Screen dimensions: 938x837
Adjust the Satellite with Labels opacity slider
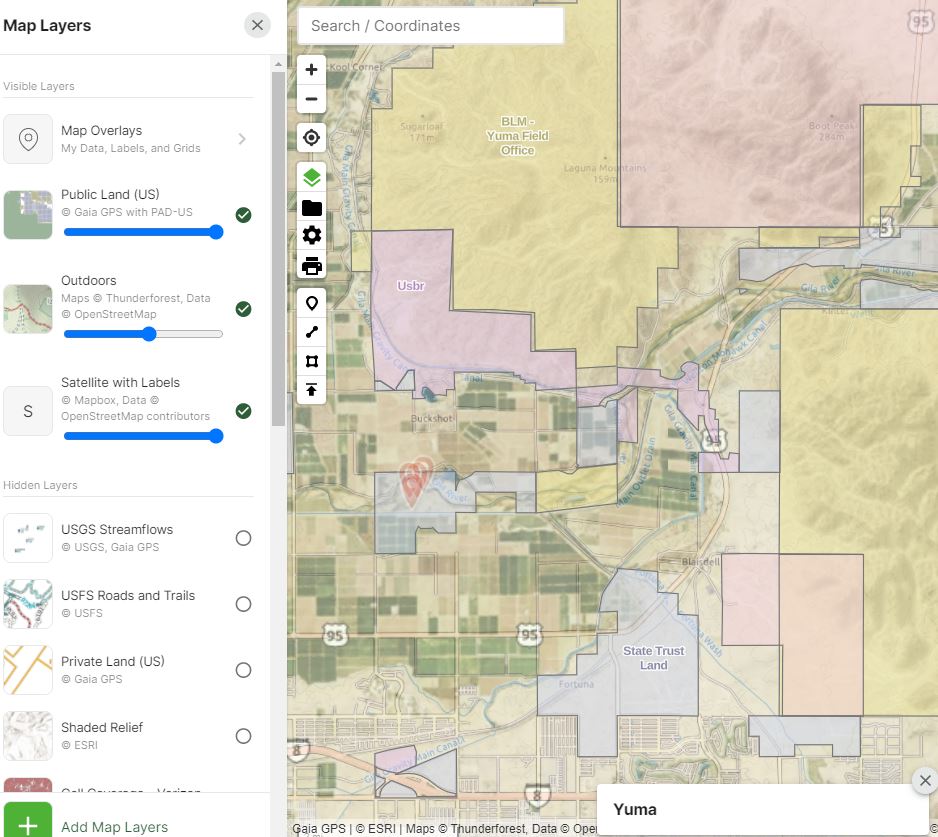215,436
